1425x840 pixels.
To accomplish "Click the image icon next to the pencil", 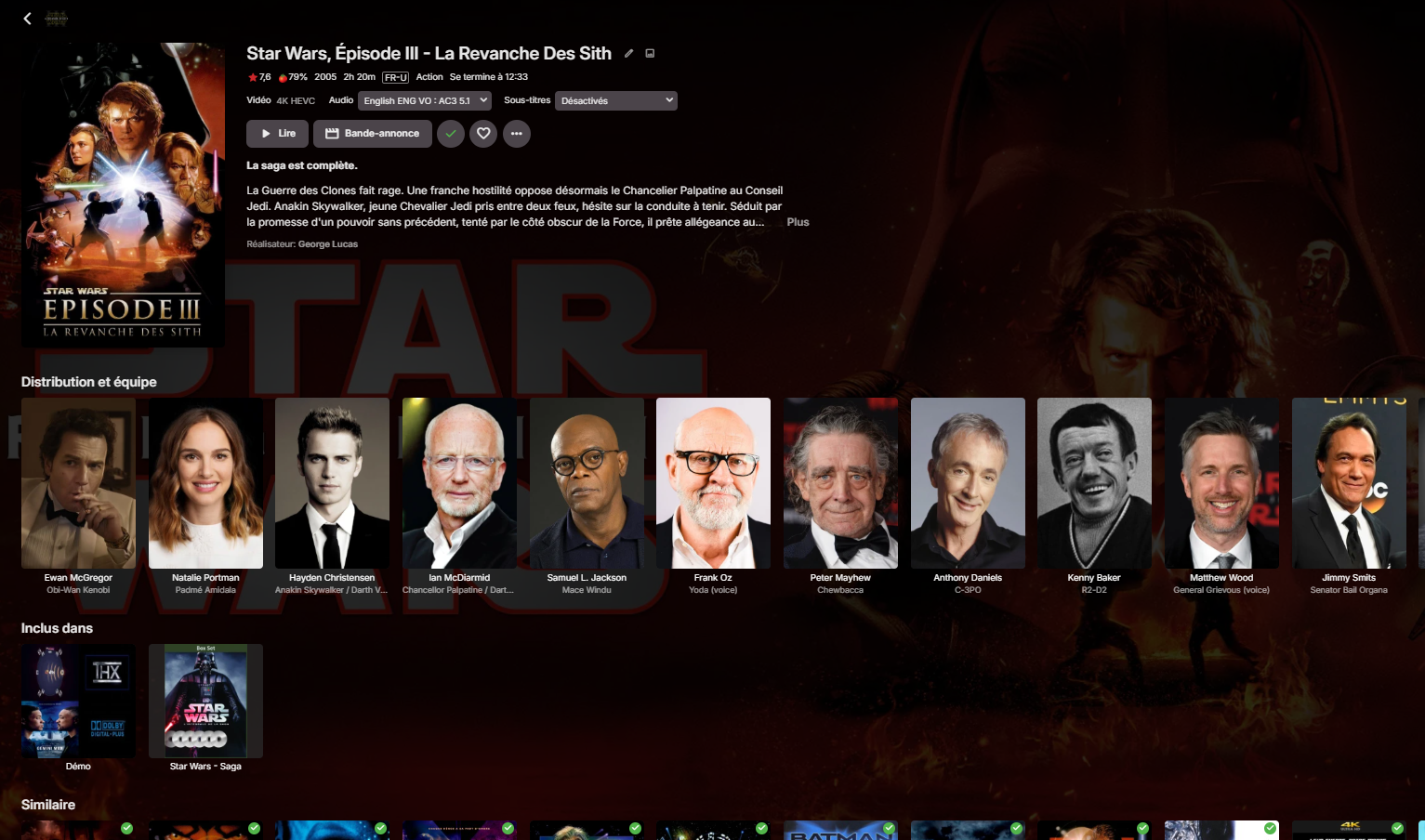I will pyautogui.click(x=650, y=54).
